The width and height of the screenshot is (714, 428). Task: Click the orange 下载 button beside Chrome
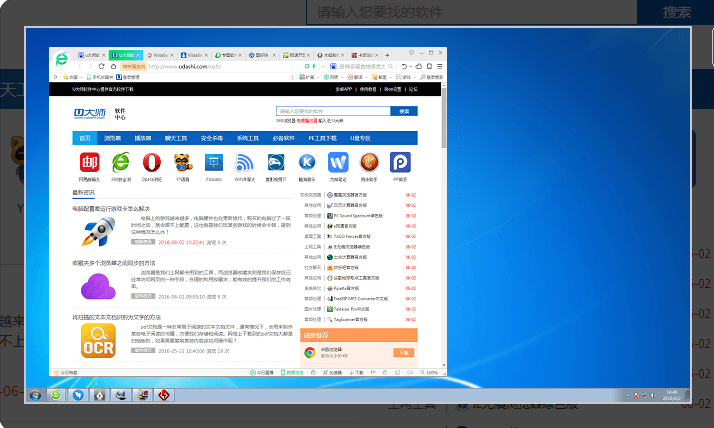403,353
